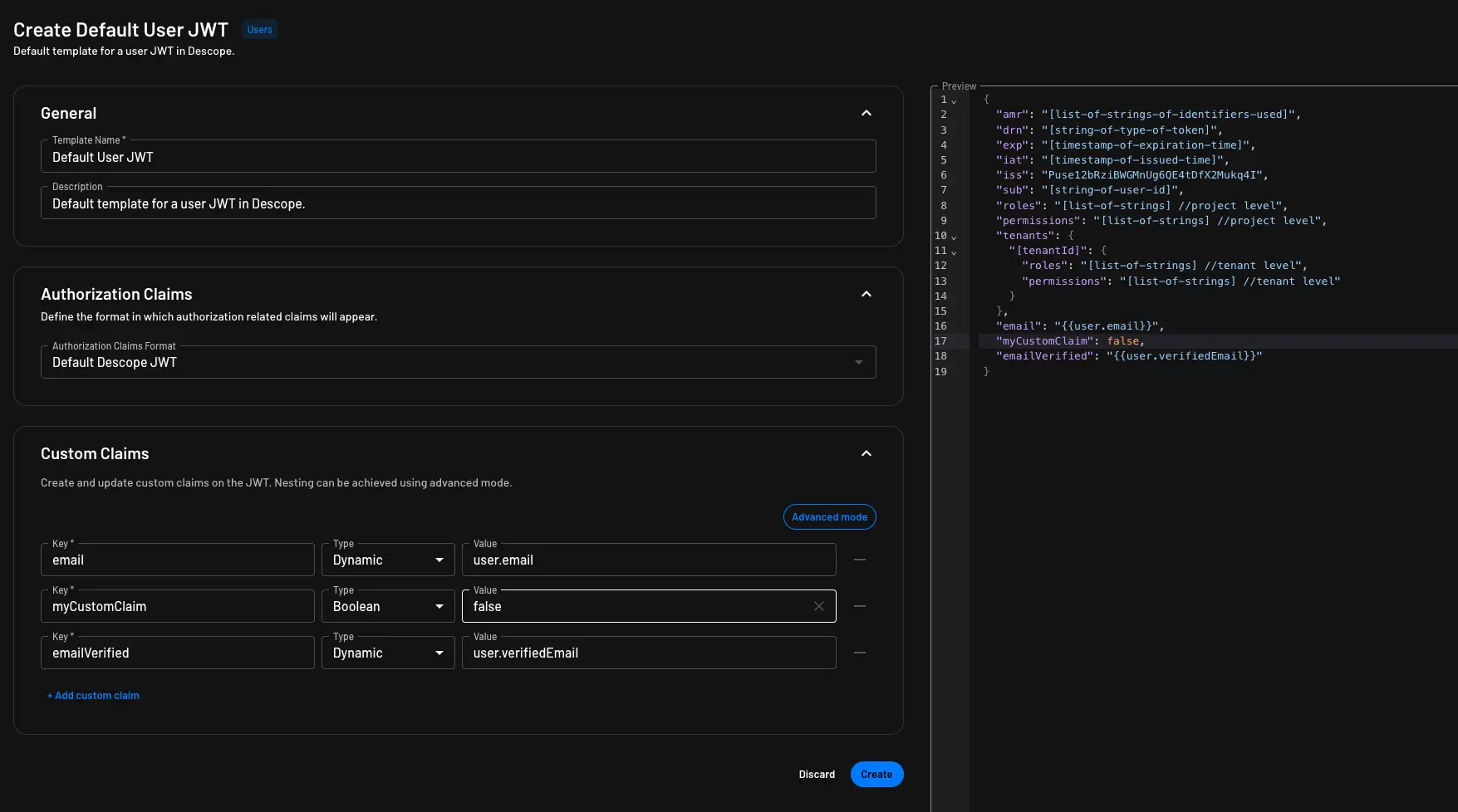Click the Users tag badge
The height and width of the screenshot is (812, 1458).
(x=259, y=30)
